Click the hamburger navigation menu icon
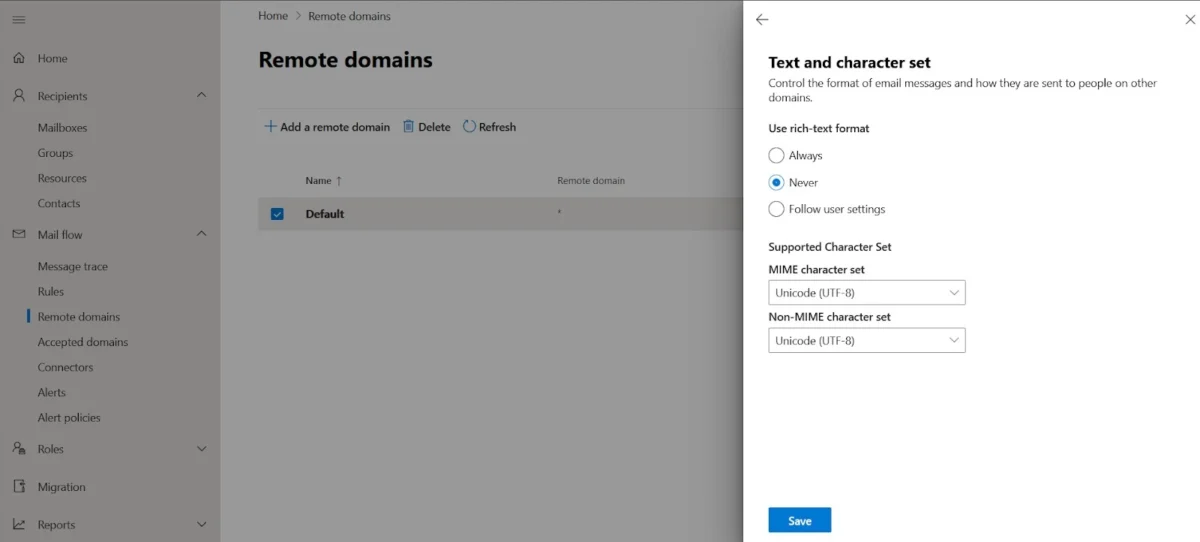Image resolution: width=1200 pixels, height=542 pixels. [x=19, y=20]
